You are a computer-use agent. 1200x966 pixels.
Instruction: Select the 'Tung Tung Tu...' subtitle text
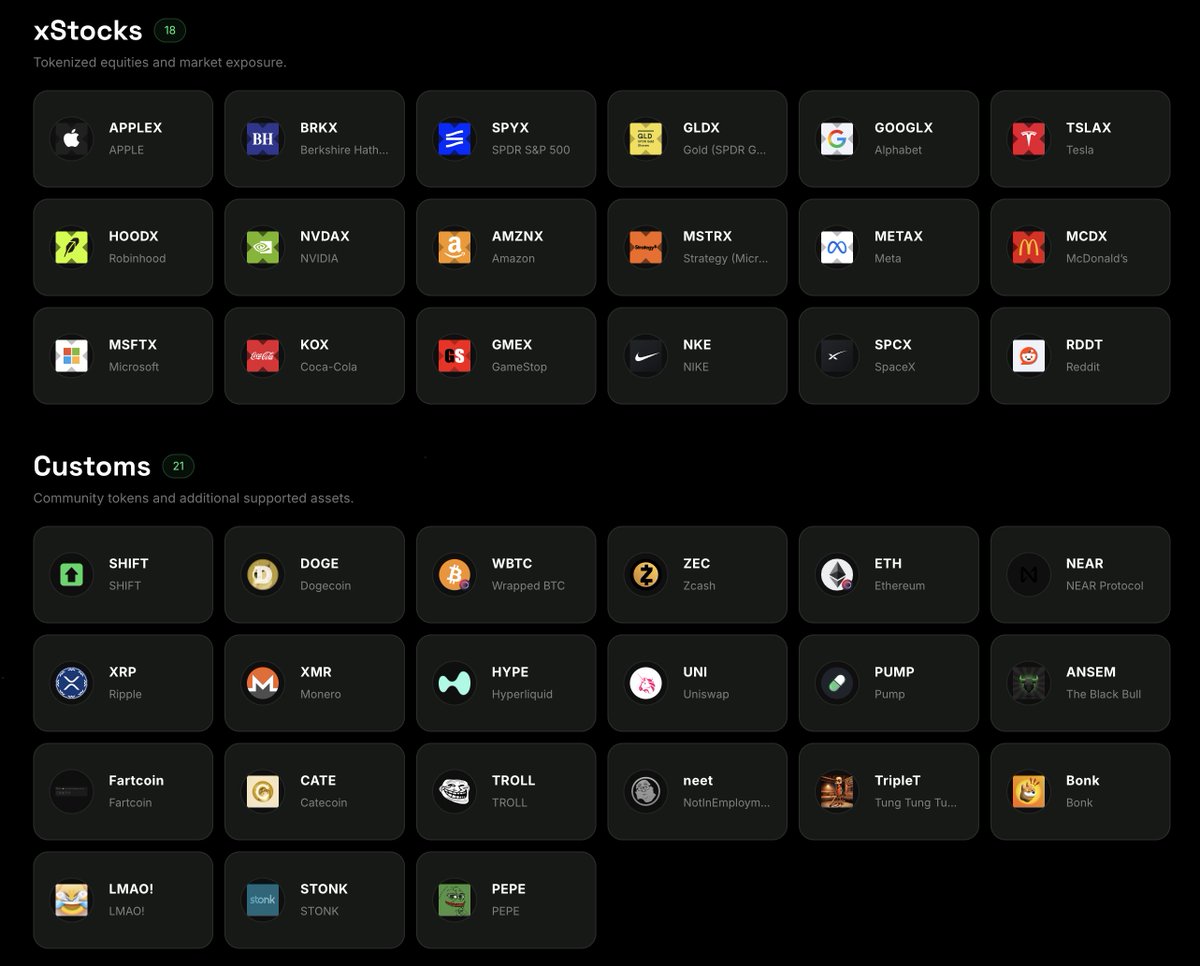pos(915,803)
